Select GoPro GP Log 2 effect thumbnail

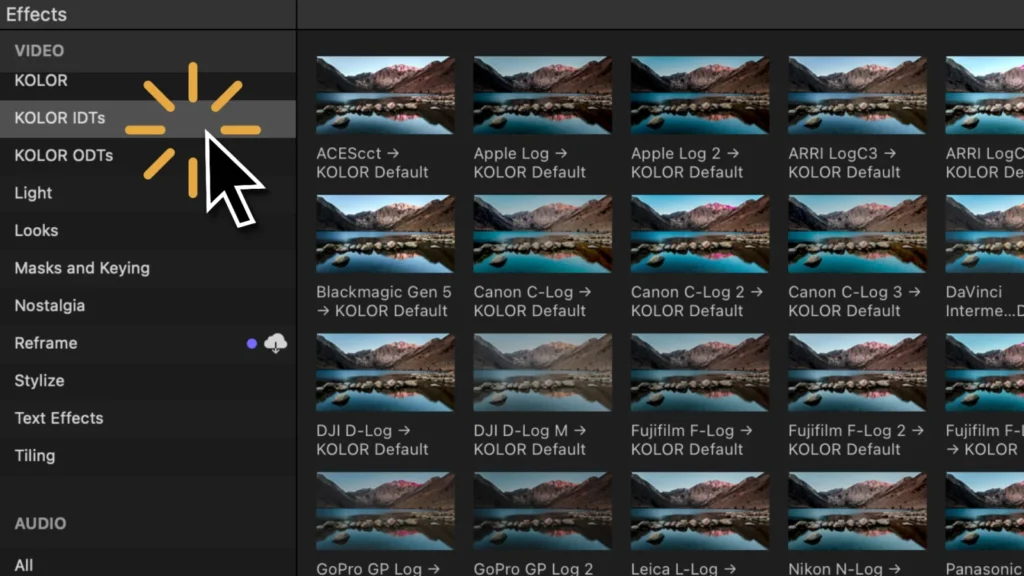click(543, 511)
